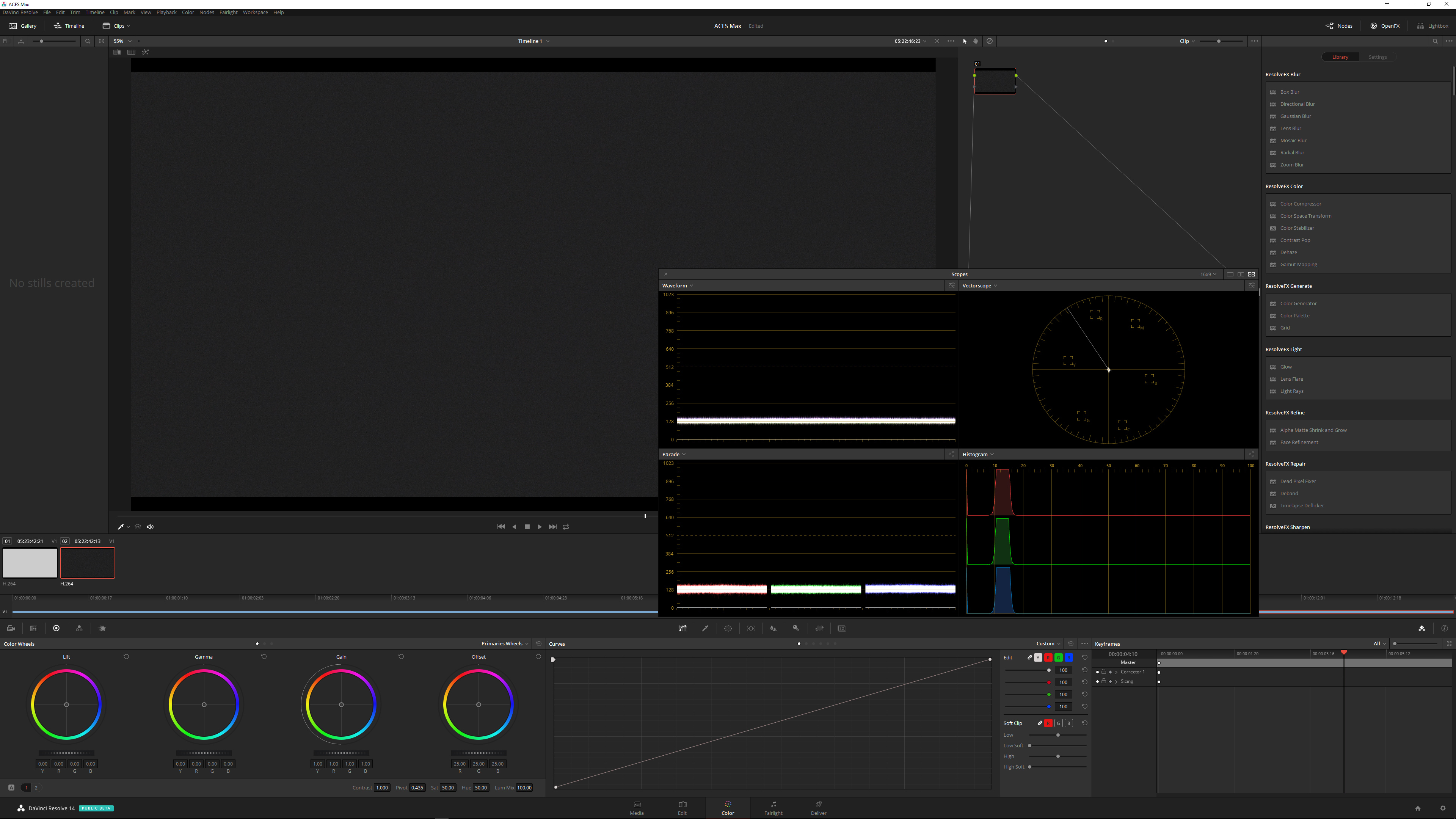Open the Key palette icon
Image resolution: width=1456 pixels, height=819 pixels.
click(796, 629)
